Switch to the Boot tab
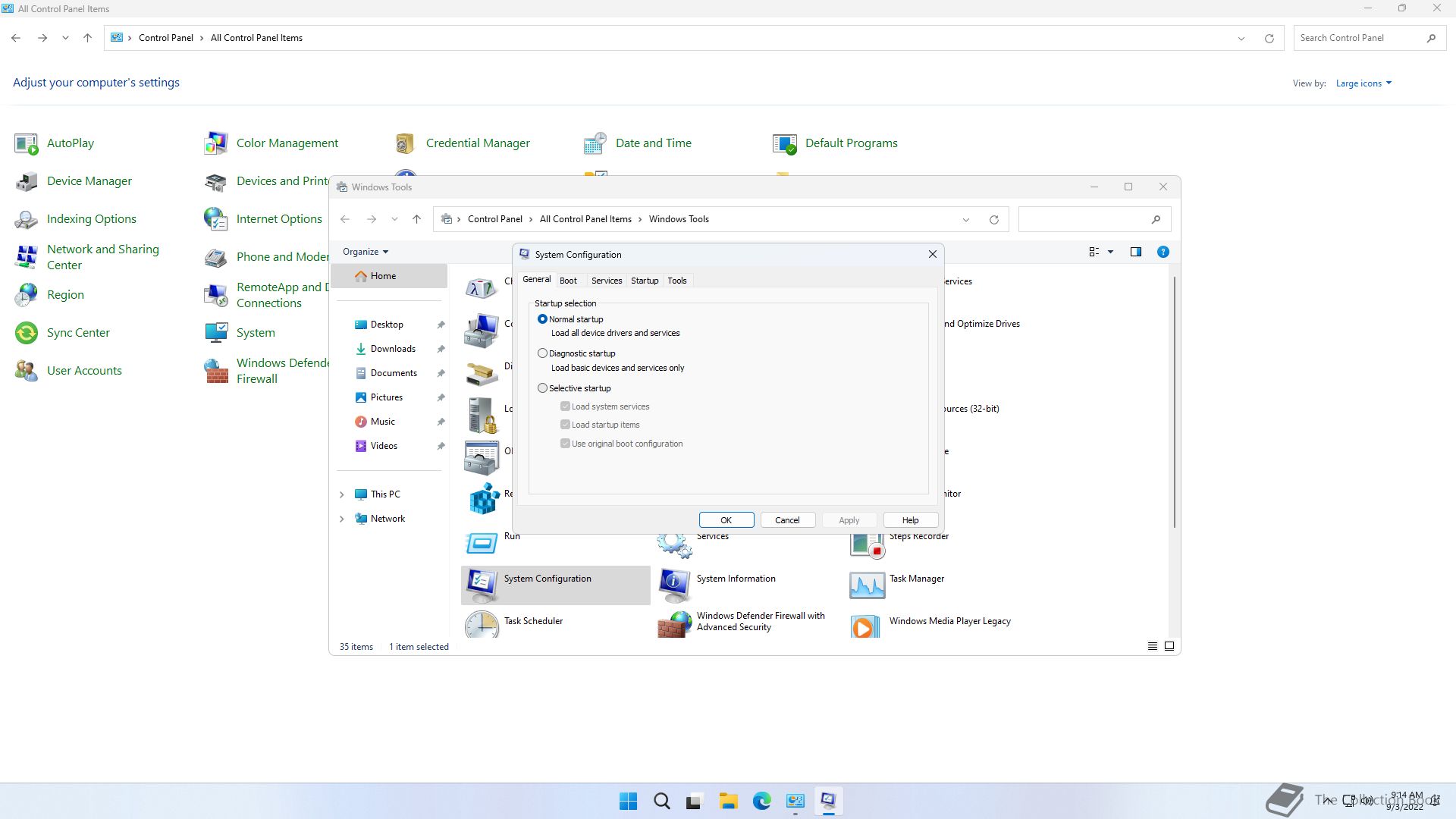Screen dimensions: 1456x819 coord(568,281)
